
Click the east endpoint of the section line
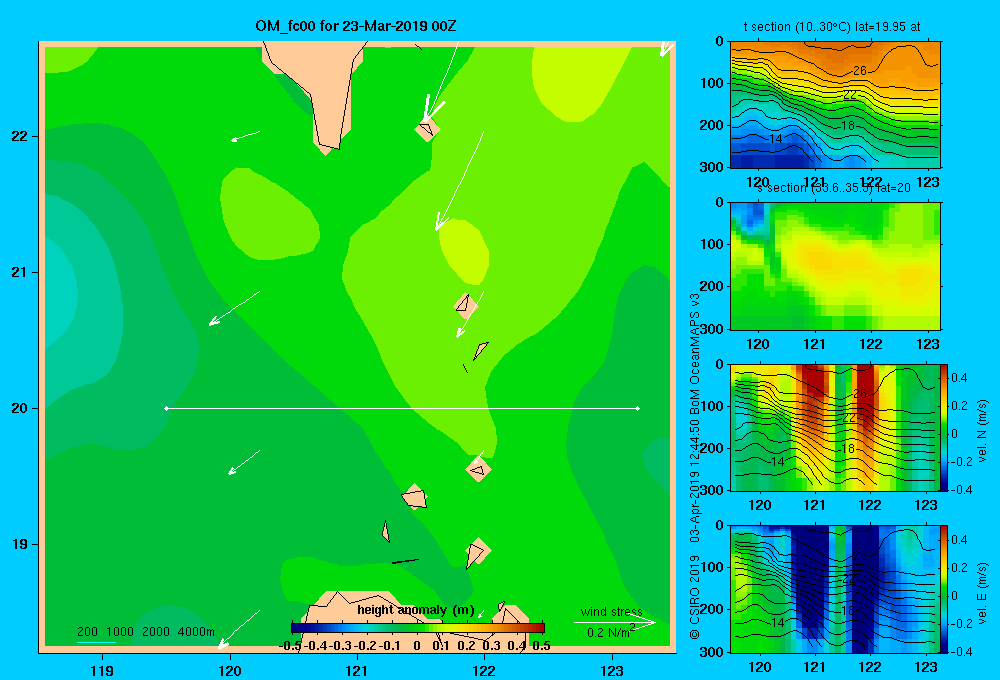pyautogui.click(x=638, y=408)
